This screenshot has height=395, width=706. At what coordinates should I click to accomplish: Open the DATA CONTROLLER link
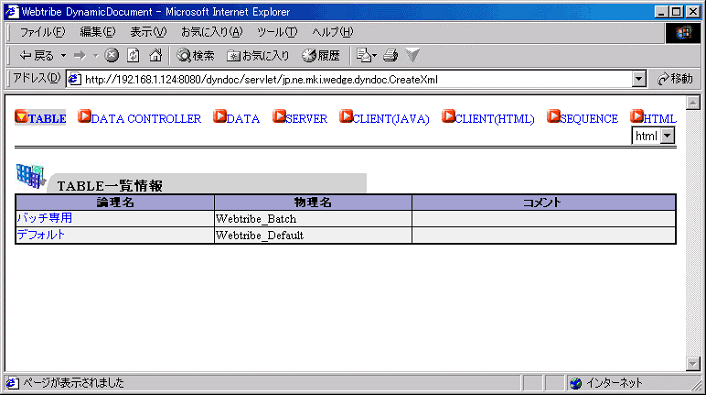(146, 119)
